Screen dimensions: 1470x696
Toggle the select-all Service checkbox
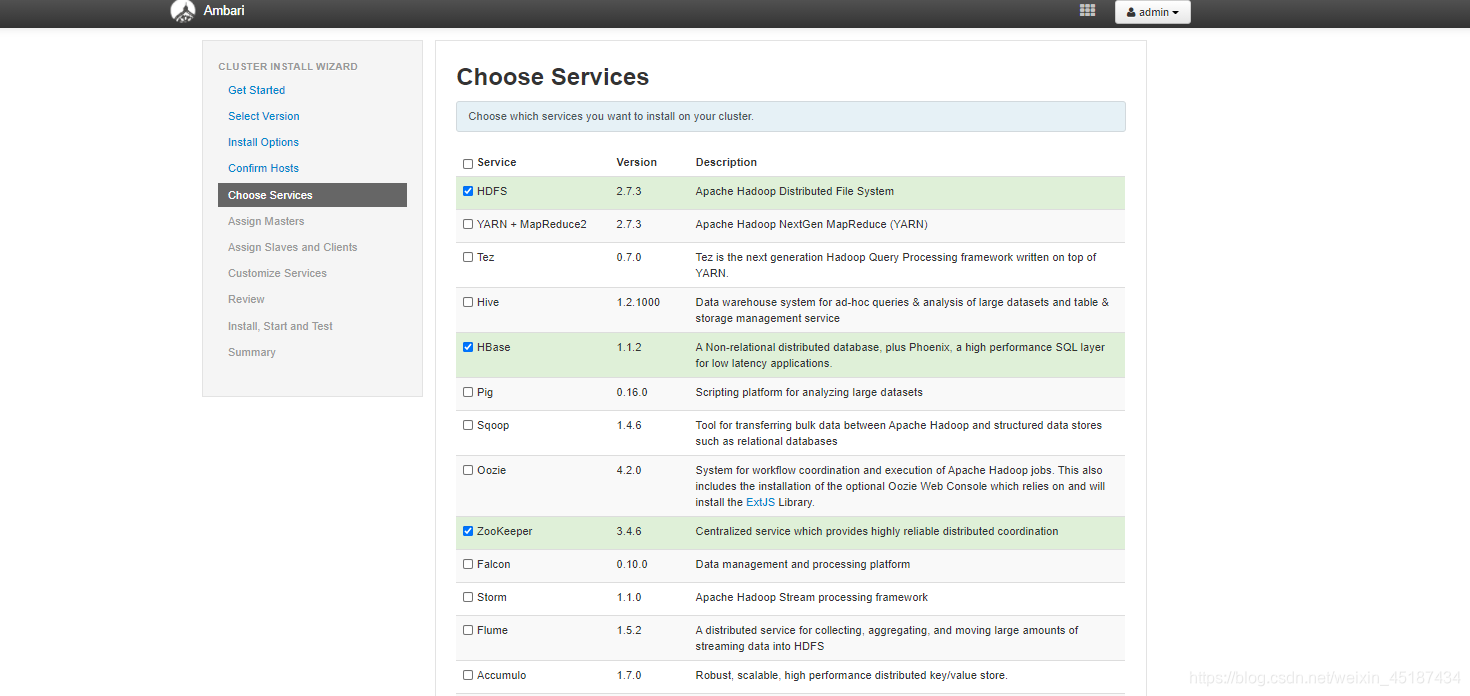click(x=468, y=163)
